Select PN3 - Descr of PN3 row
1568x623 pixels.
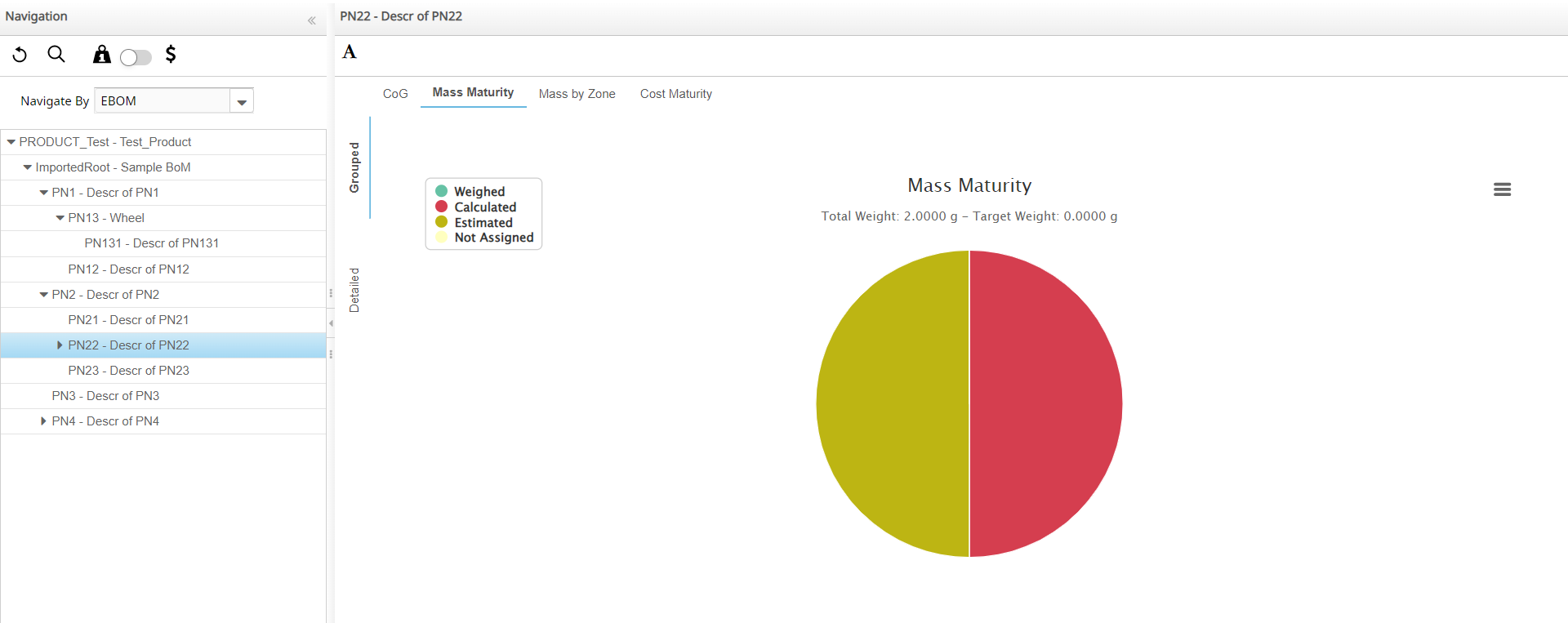coord(163,396)
